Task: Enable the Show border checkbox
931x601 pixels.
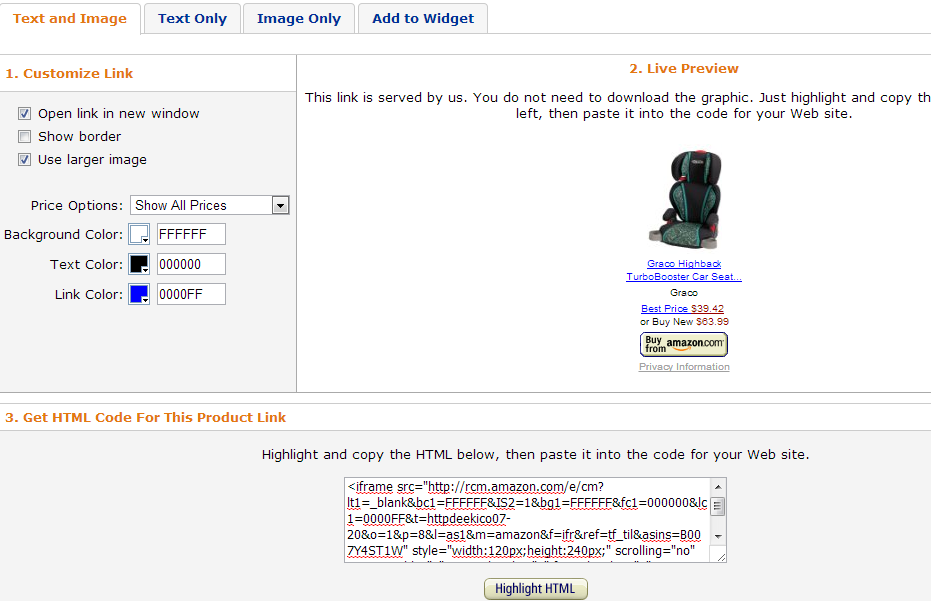Action: coord(24,137)
